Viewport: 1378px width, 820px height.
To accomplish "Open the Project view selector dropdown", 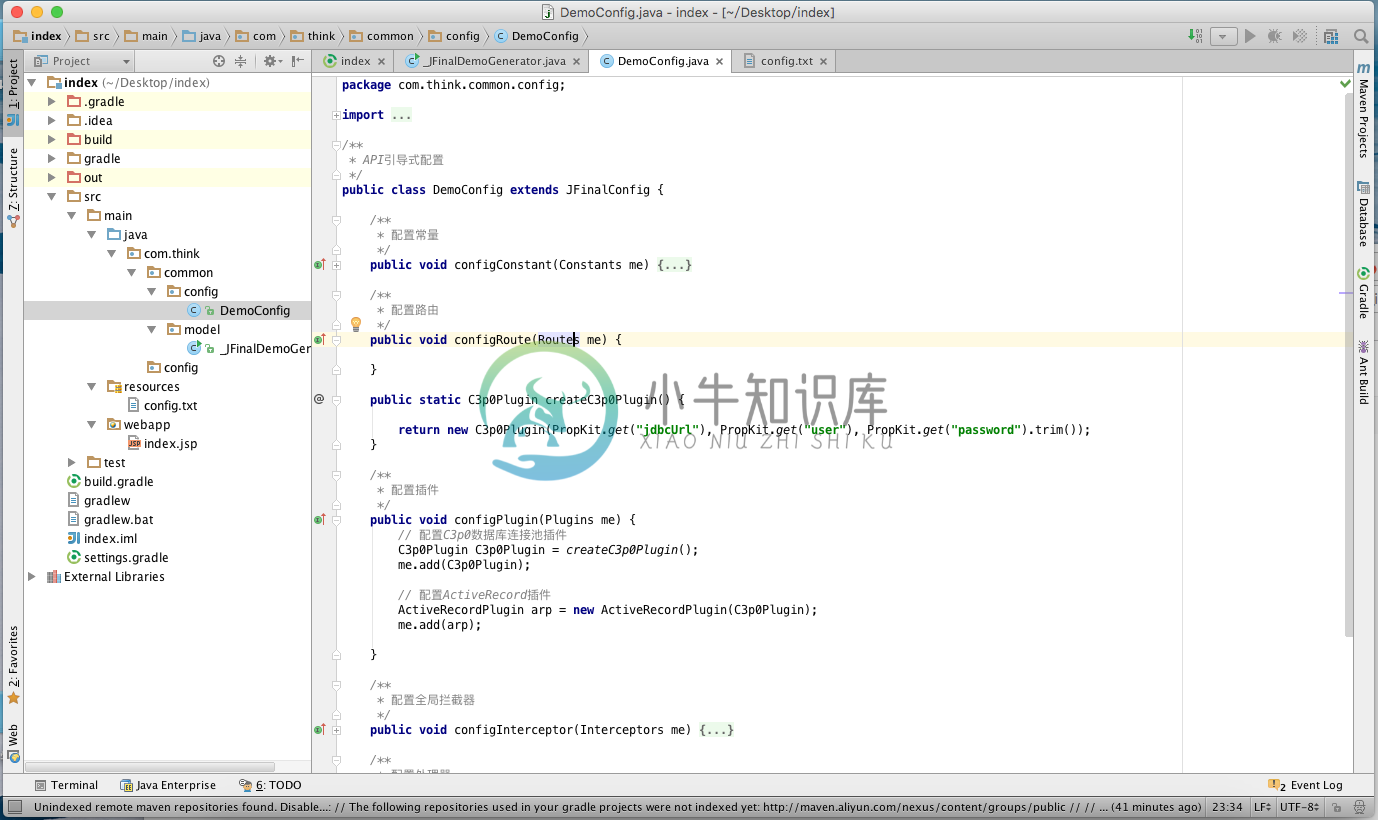I will tap(80, 61).
